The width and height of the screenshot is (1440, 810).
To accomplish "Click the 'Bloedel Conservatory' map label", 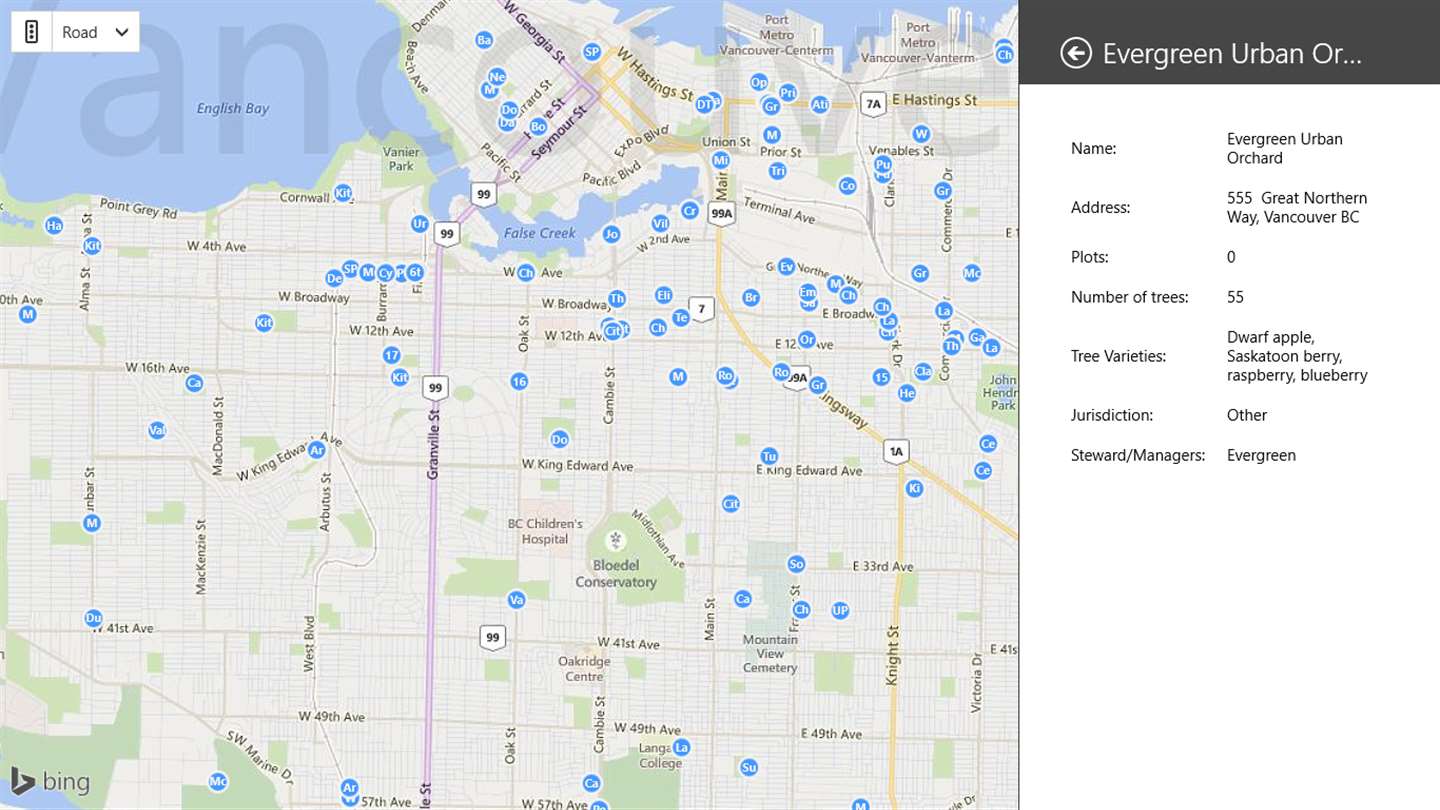I will (616, 574).
